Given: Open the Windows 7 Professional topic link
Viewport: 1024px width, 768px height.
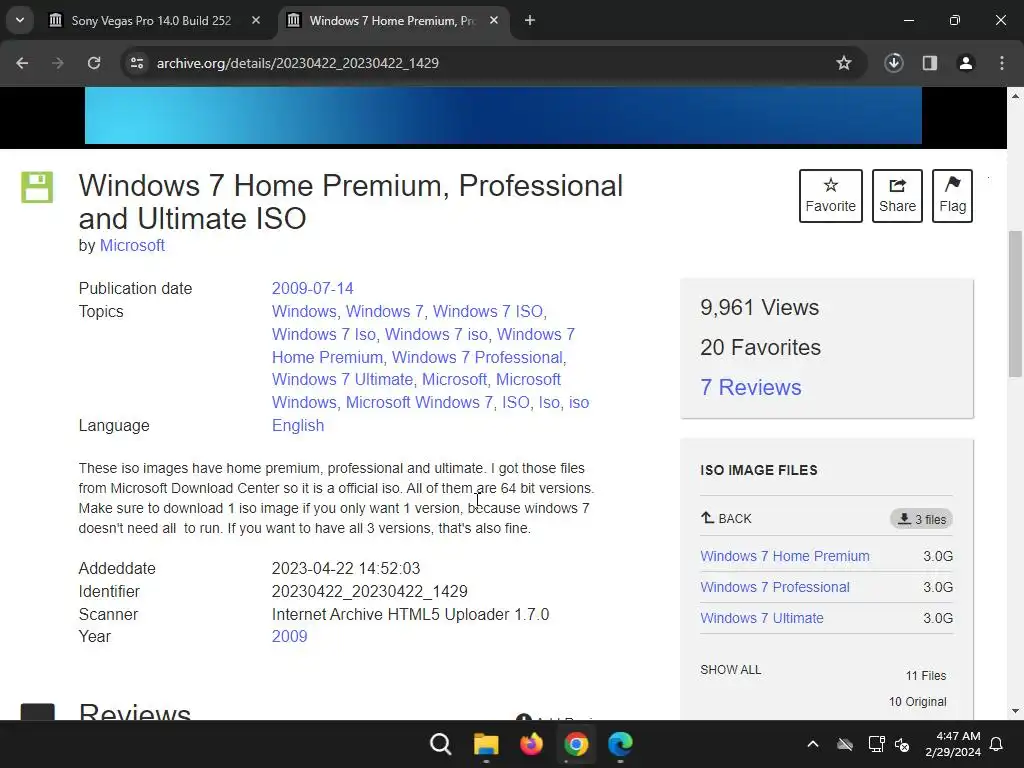Looking at the screenshot, I should [477, 357].
